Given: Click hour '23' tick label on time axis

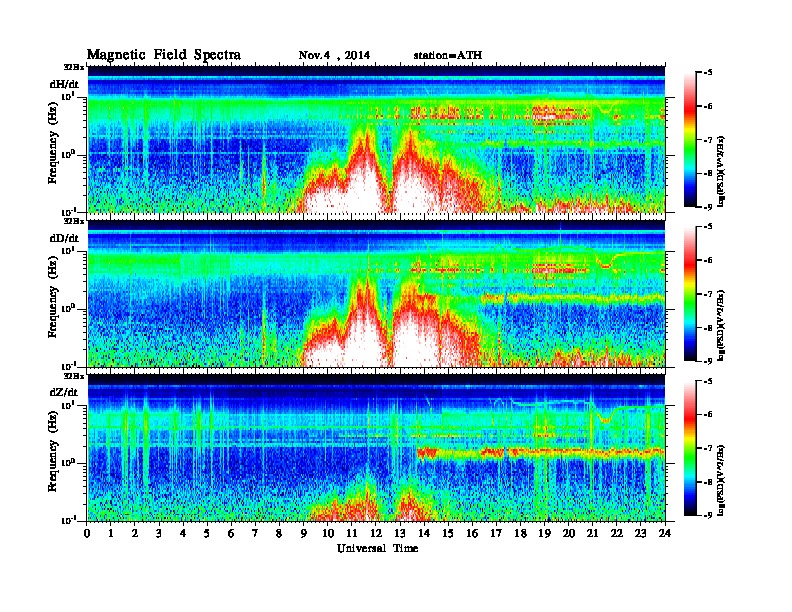Looking at the screenshot, I should [x=640, y=534].
